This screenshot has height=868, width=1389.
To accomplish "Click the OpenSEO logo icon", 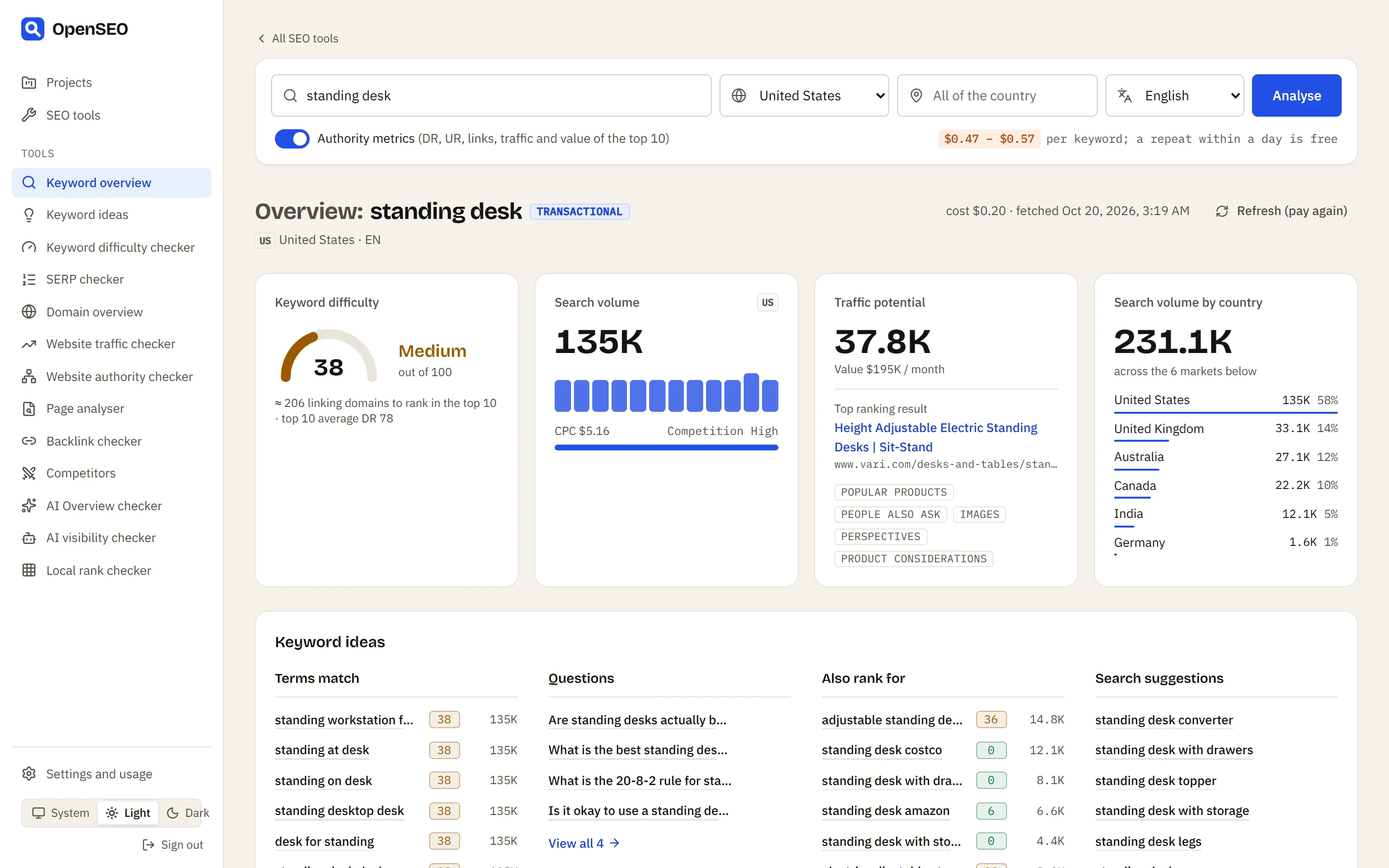I will tap(33, 29).
